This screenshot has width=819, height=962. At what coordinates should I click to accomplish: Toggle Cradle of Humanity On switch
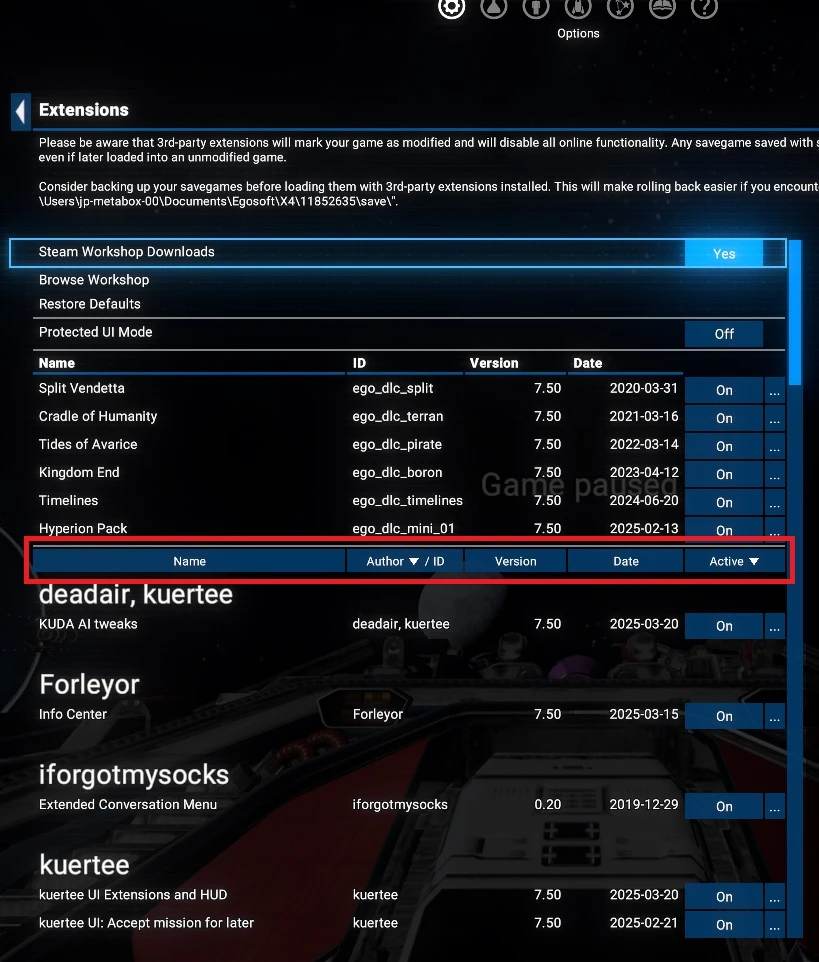click(724, 418)
